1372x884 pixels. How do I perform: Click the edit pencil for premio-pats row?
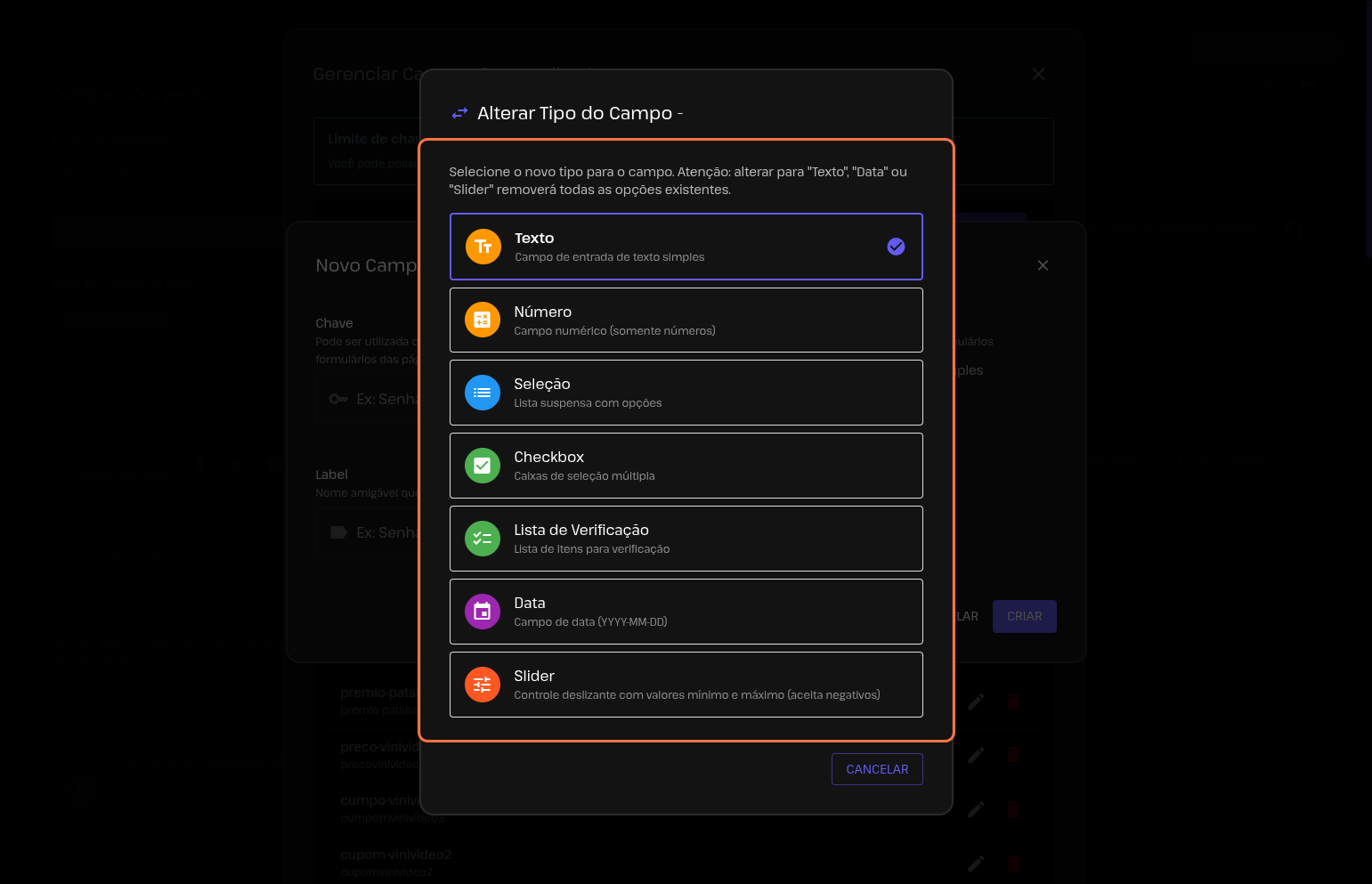[x=976, y=702]
